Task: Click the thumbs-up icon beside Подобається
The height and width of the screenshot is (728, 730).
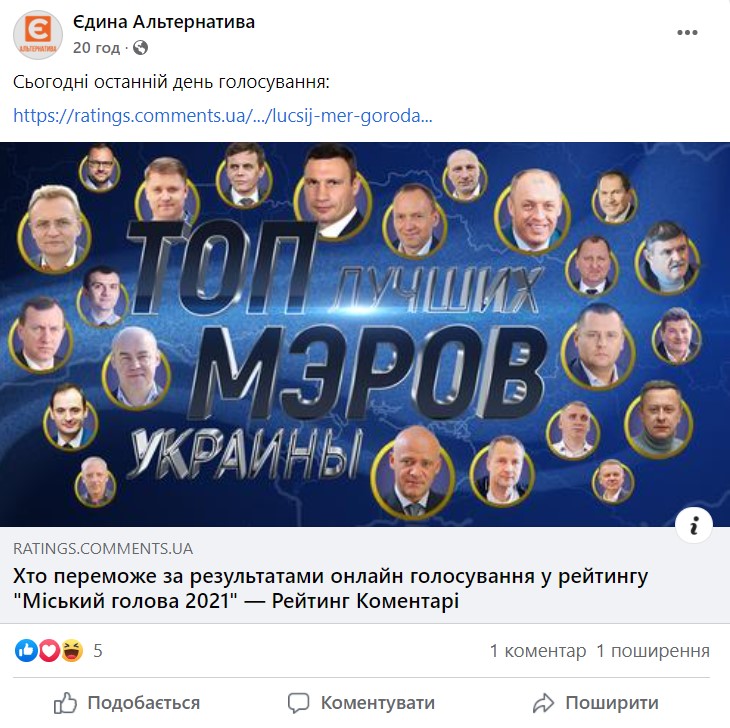Action: click(65, 703)
